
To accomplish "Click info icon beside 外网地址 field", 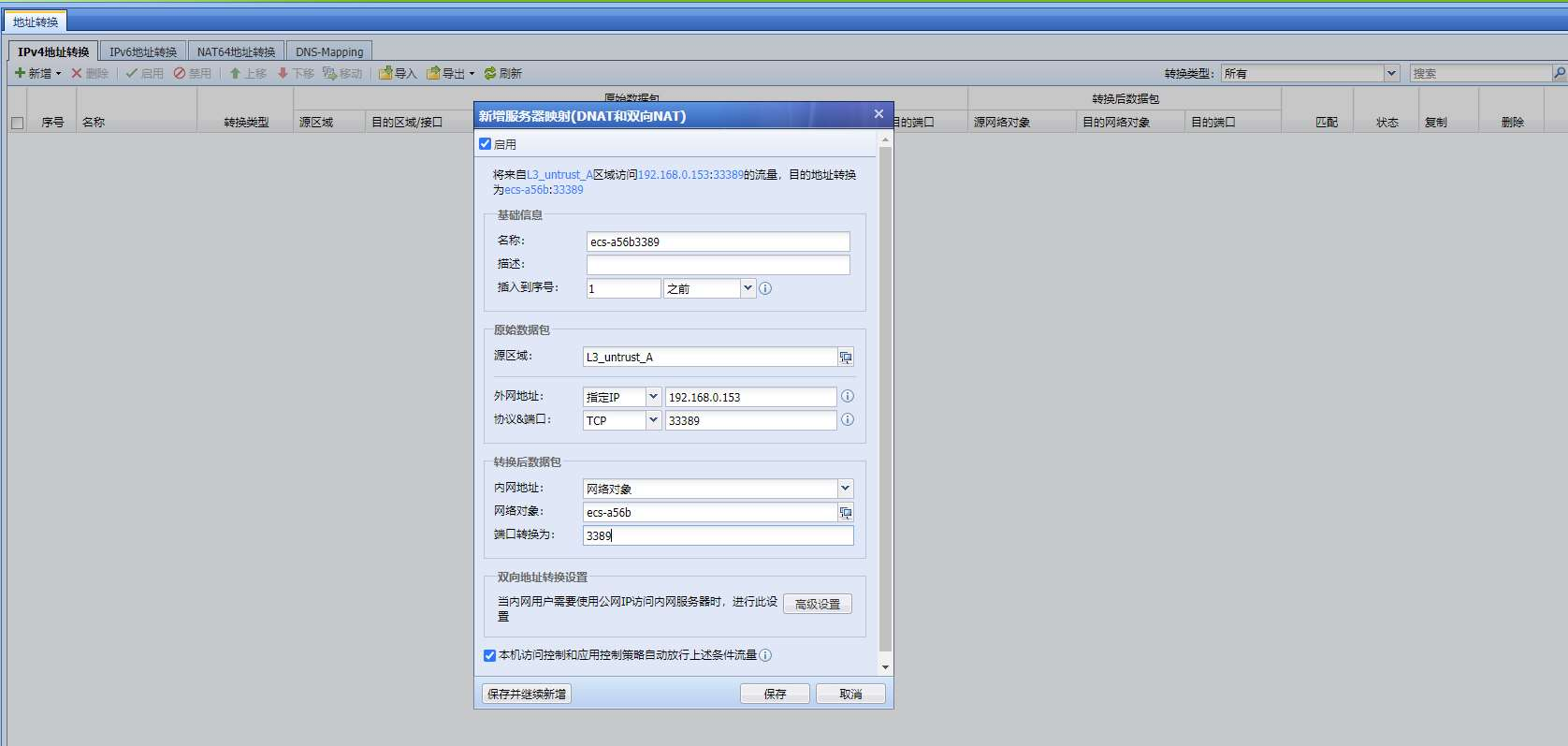I will tap(848, 397).
